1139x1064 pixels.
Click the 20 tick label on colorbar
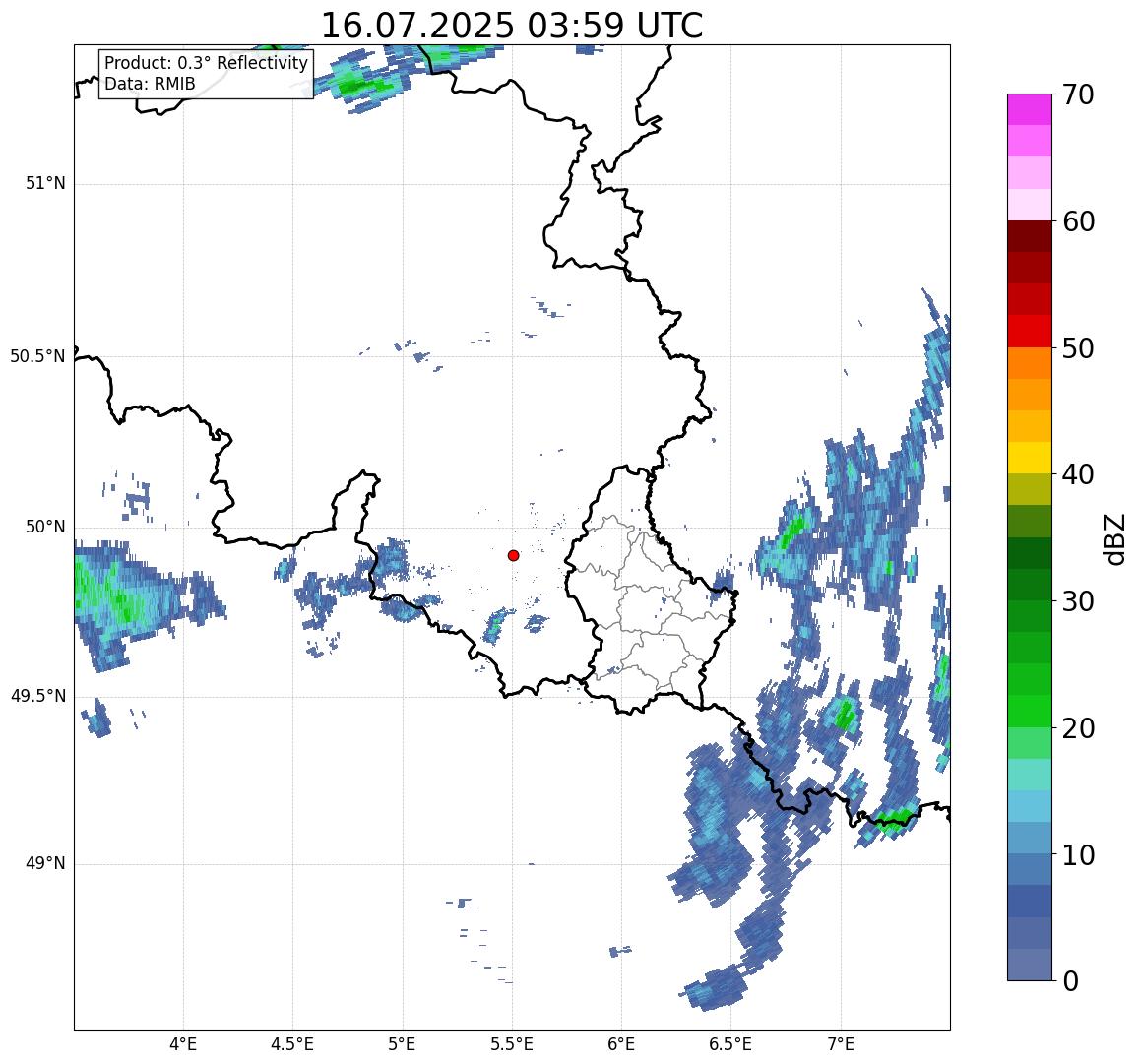(x=1078, y=728)
